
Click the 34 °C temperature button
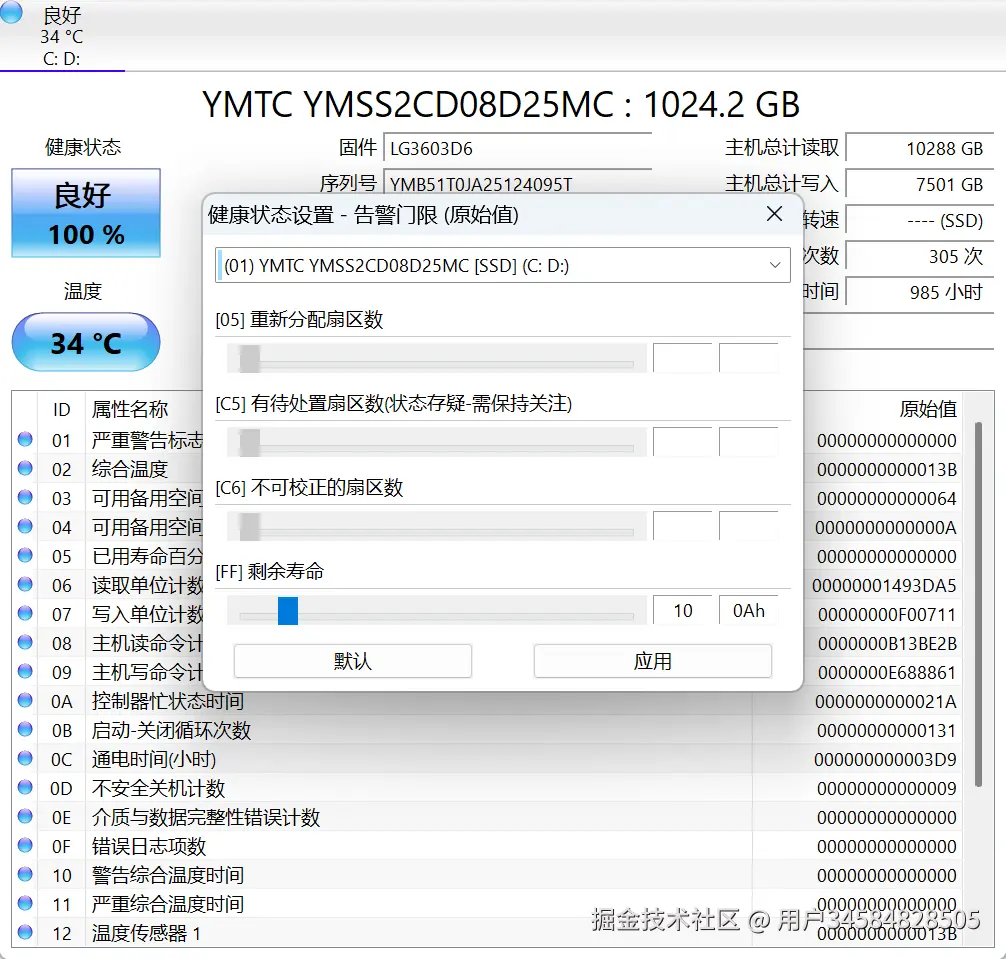pyautogui.click(x=86, y=342)
